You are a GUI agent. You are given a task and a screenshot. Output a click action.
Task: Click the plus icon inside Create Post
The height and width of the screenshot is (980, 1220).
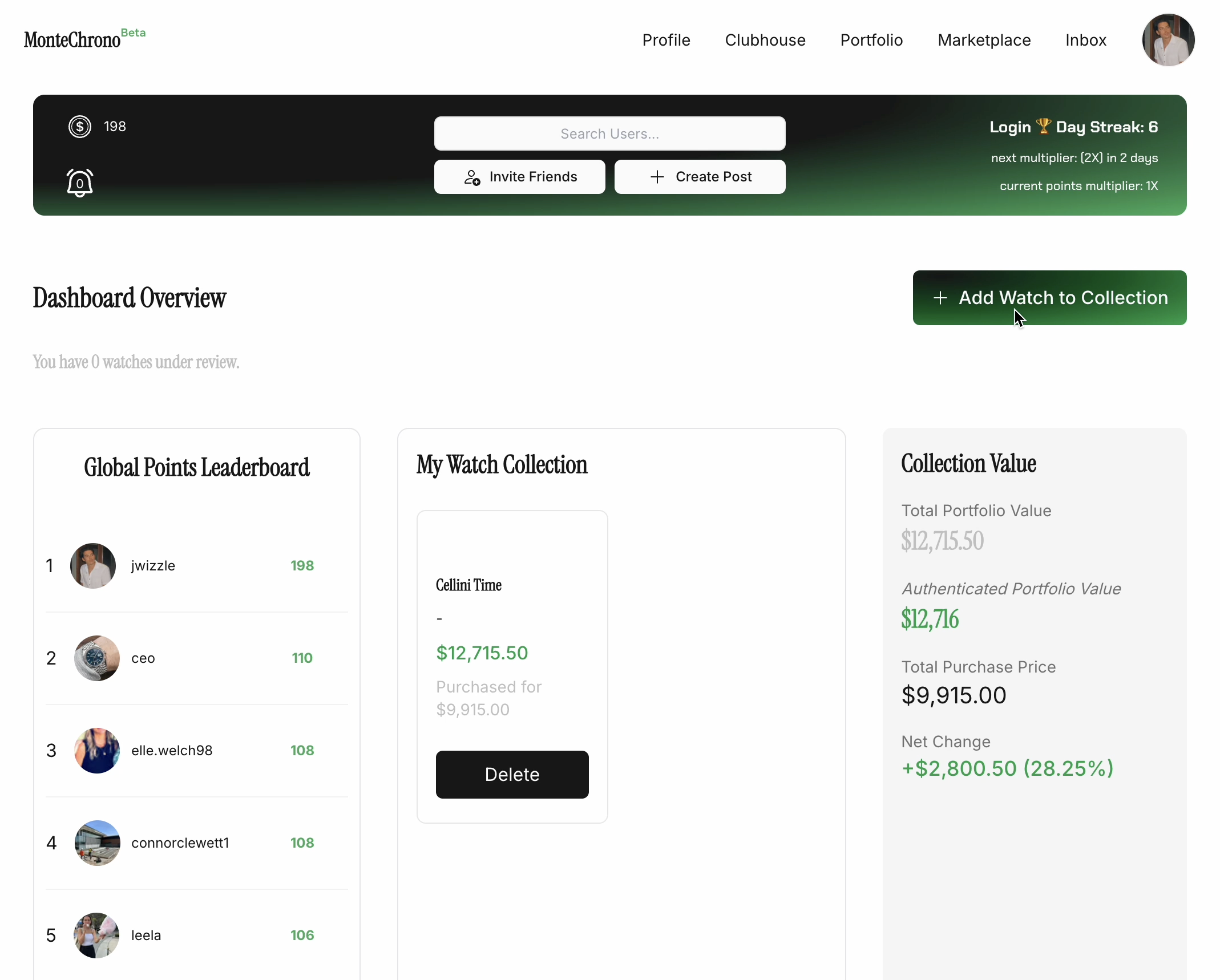point(656,177)
